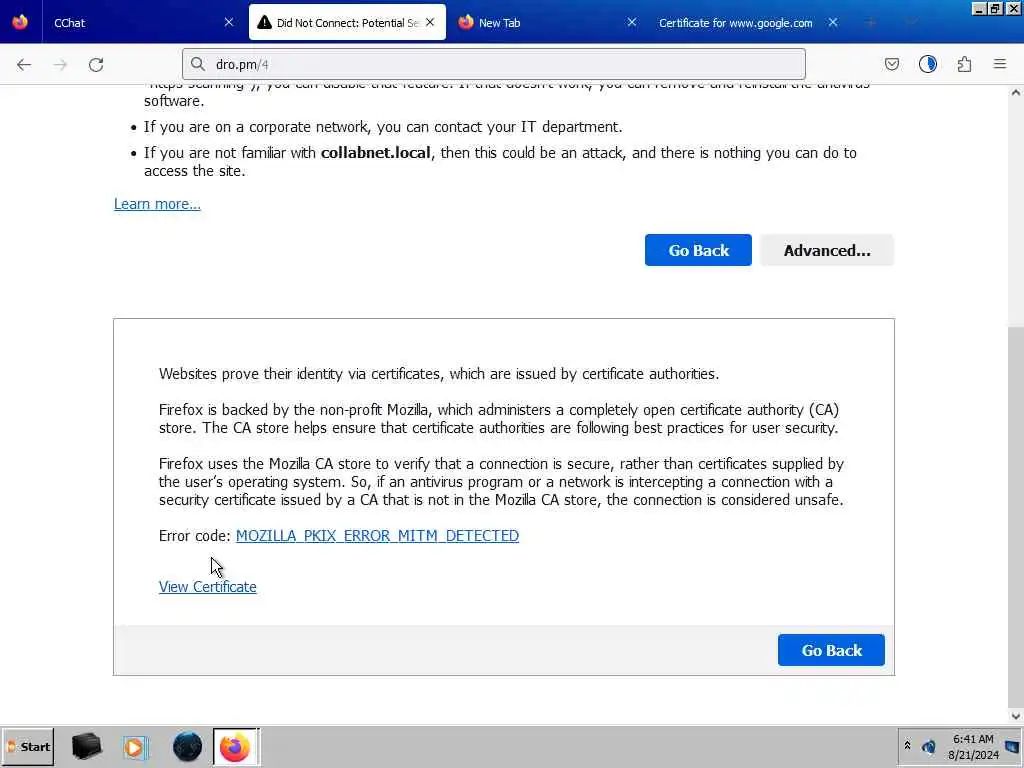
Task: Close the New Tab tab
Action: point(632,22)
